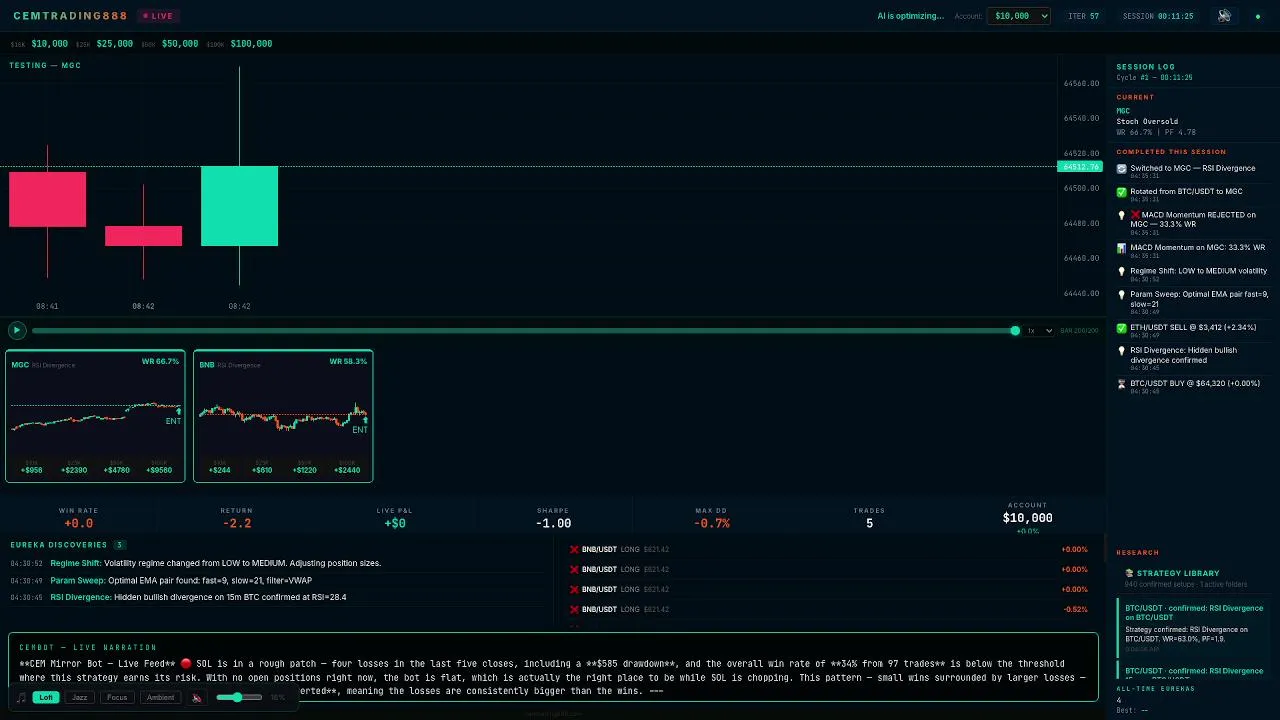Image resolution: width=1280 pixels, height=720 pixels.
Task: Click the 64512.76 current price tag
Action: tap(1080, 167)
